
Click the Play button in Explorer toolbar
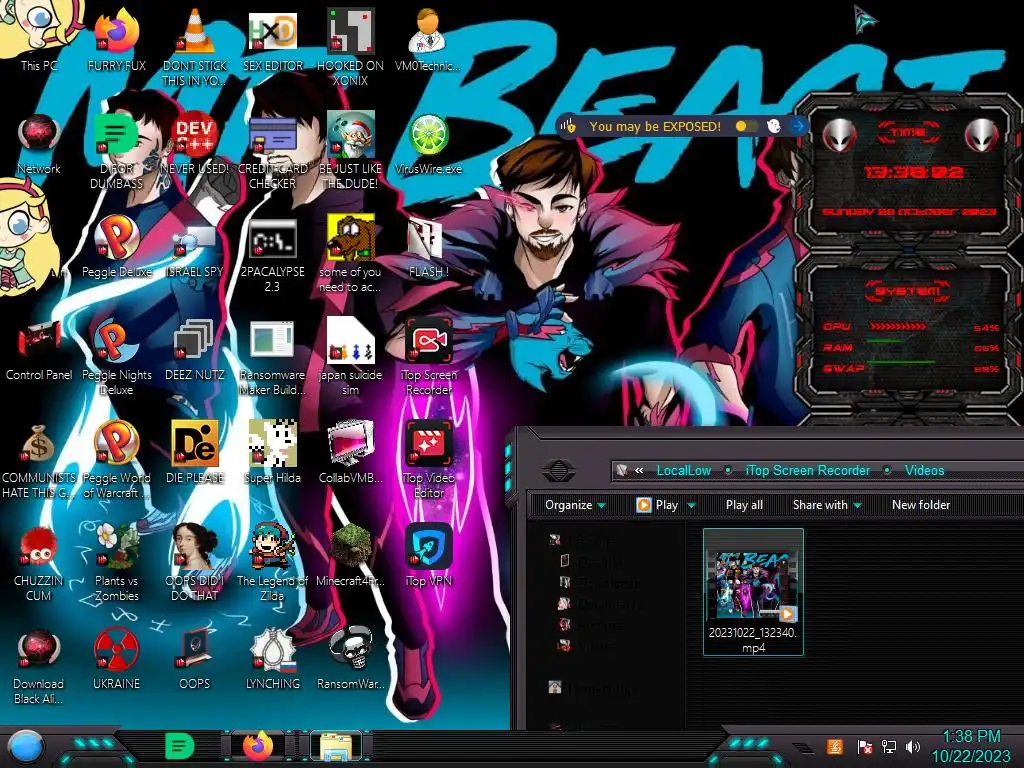coord(658,505)
